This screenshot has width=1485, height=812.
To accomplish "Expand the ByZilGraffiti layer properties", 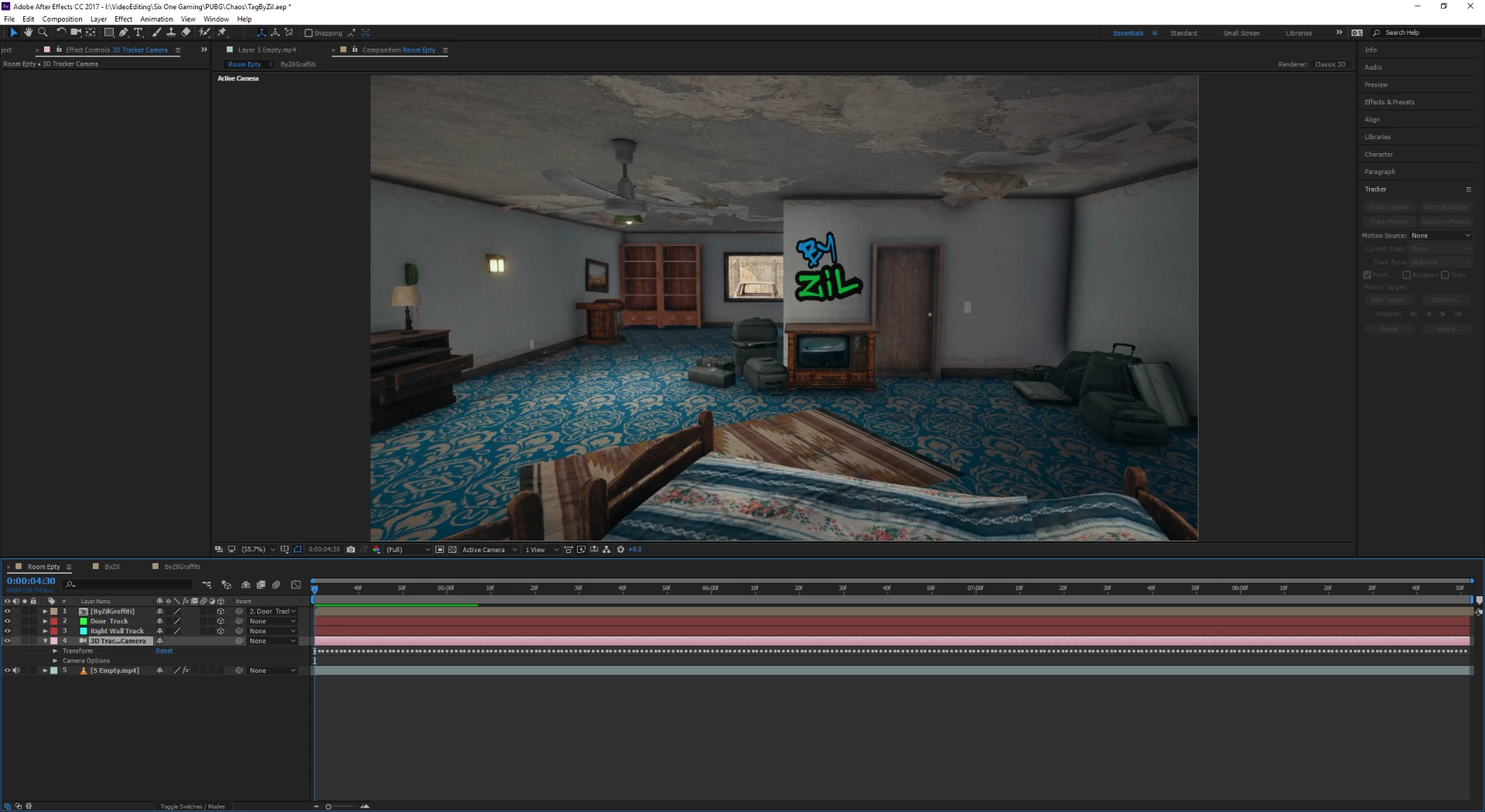I will click(x=45, y=612).
